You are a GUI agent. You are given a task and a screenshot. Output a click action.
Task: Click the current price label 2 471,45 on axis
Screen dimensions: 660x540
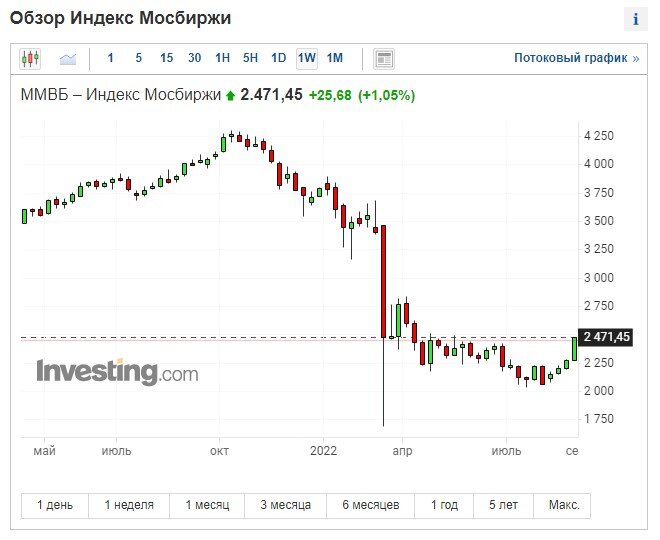(606, 337)
